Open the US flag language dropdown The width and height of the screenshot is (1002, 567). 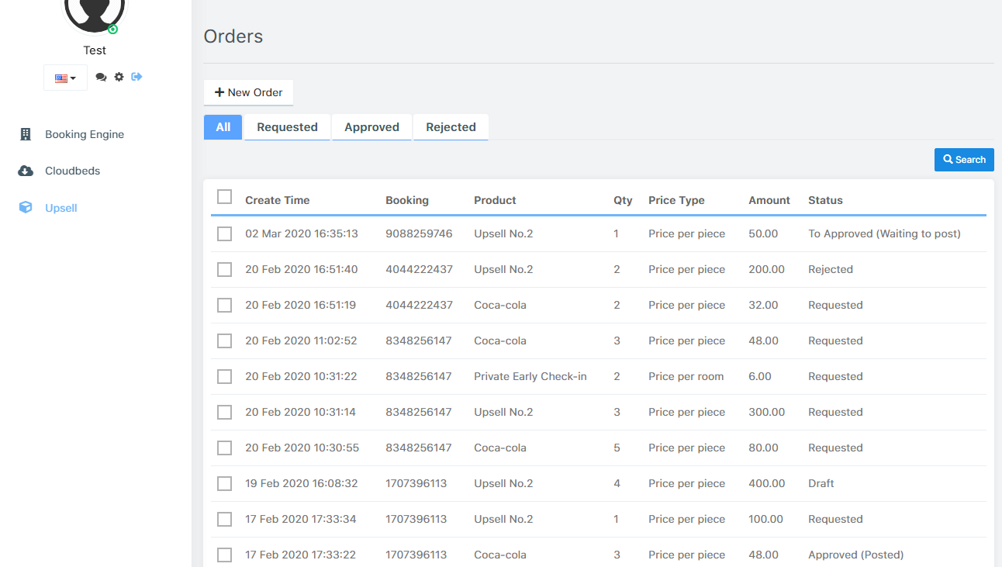(65, 78)
